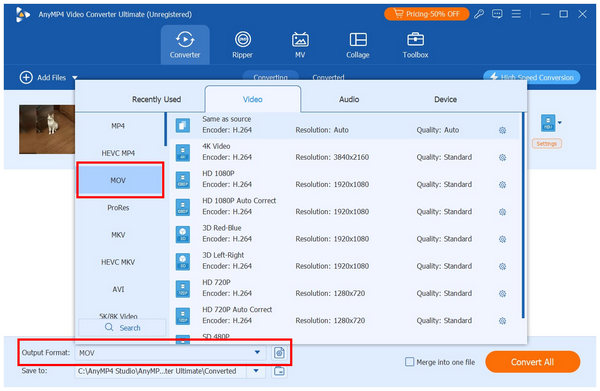Switch to the Recently Used tab
The height and width of the screenshot is (391, 600).
pos(157,99)
